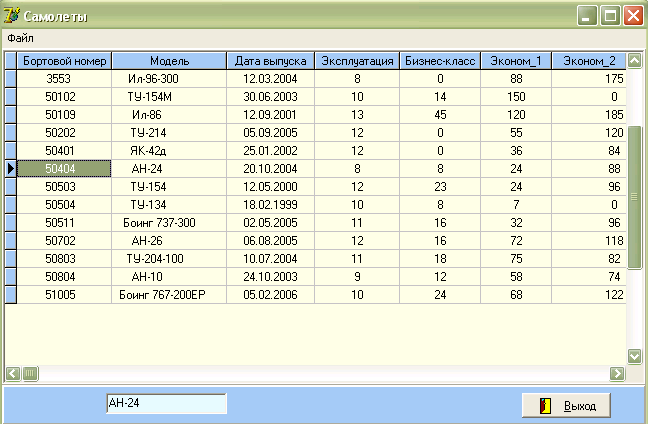Select the cell with board number 50511
Viewport: 648px width, 424px height.
(64, 222)
